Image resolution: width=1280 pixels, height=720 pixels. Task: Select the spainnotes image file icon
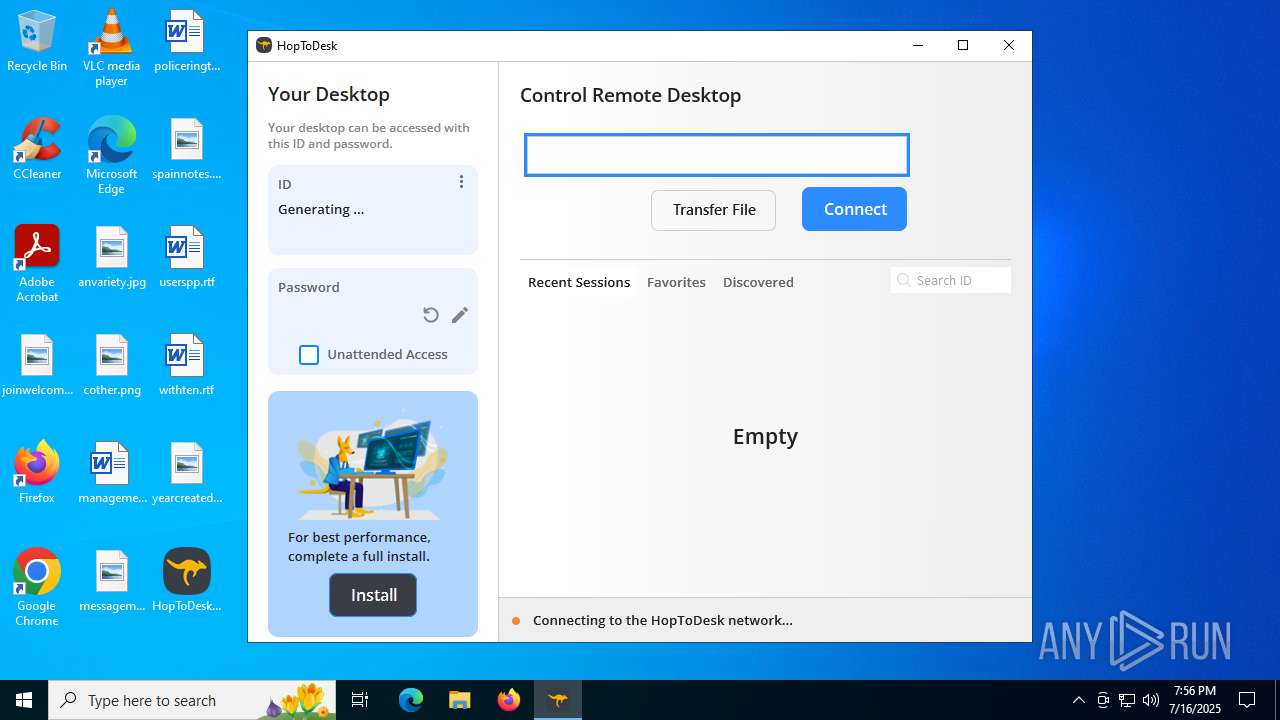(187, 149)
